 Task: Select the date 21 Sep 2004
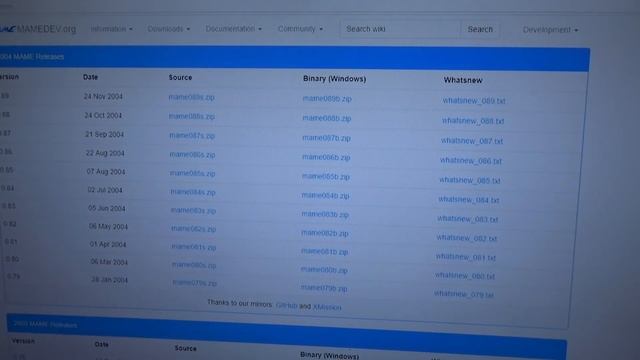pos(104,134)
